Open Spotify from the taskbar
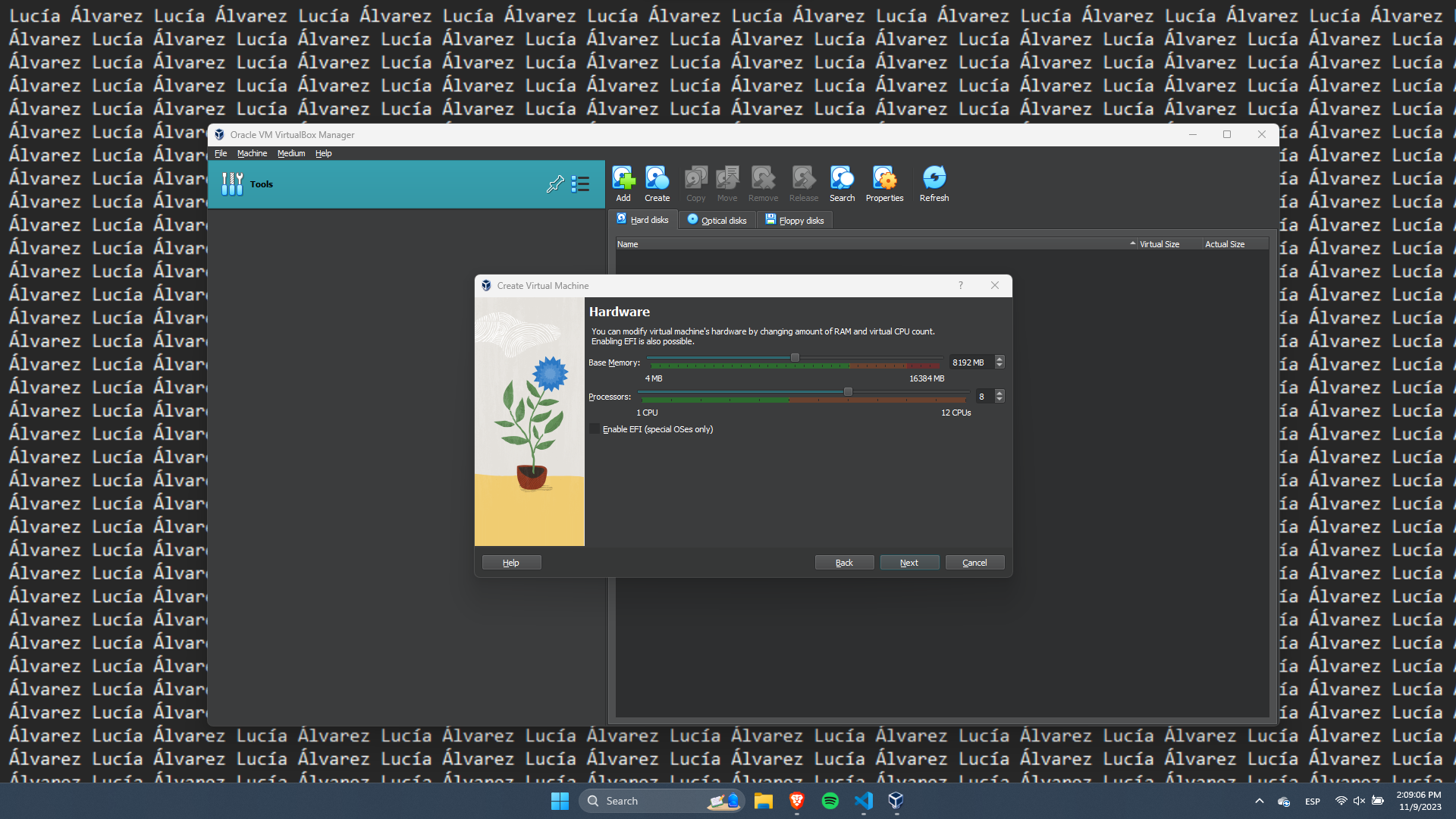 click(830, 801)
